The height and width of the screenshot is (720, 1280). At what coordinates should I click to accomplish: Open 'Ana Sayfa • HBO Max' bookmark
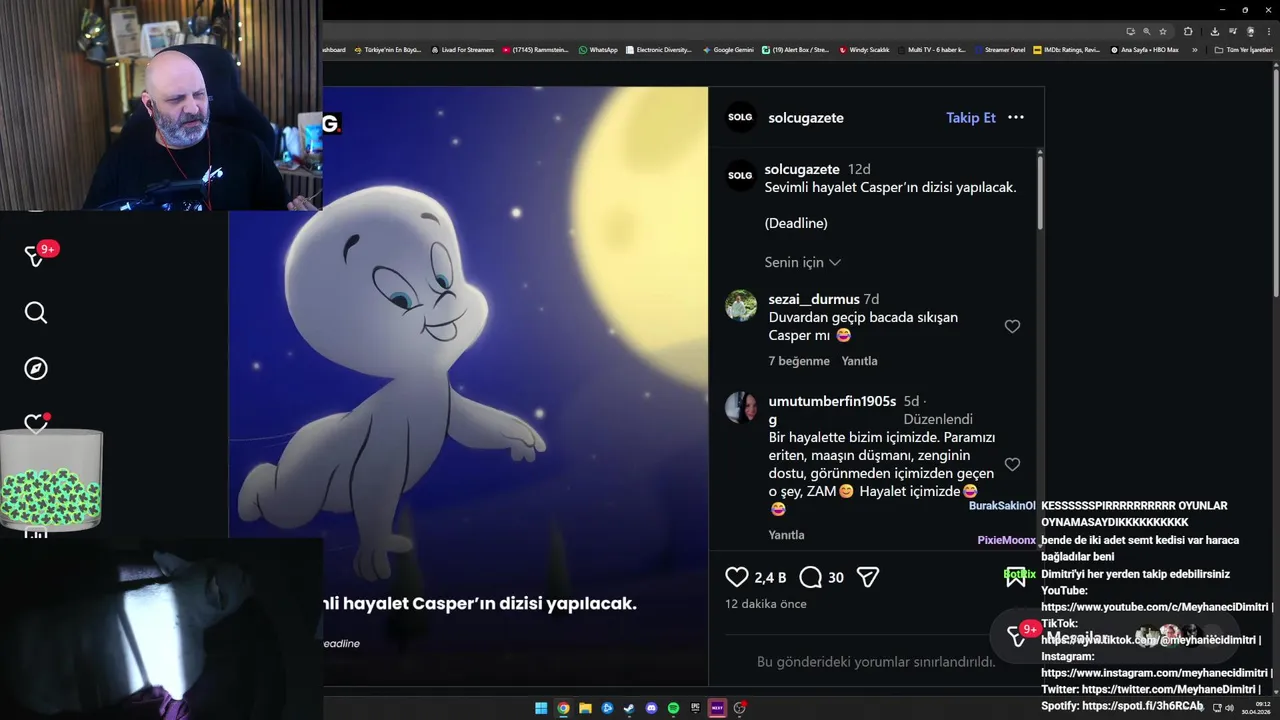coord(1144,50)
